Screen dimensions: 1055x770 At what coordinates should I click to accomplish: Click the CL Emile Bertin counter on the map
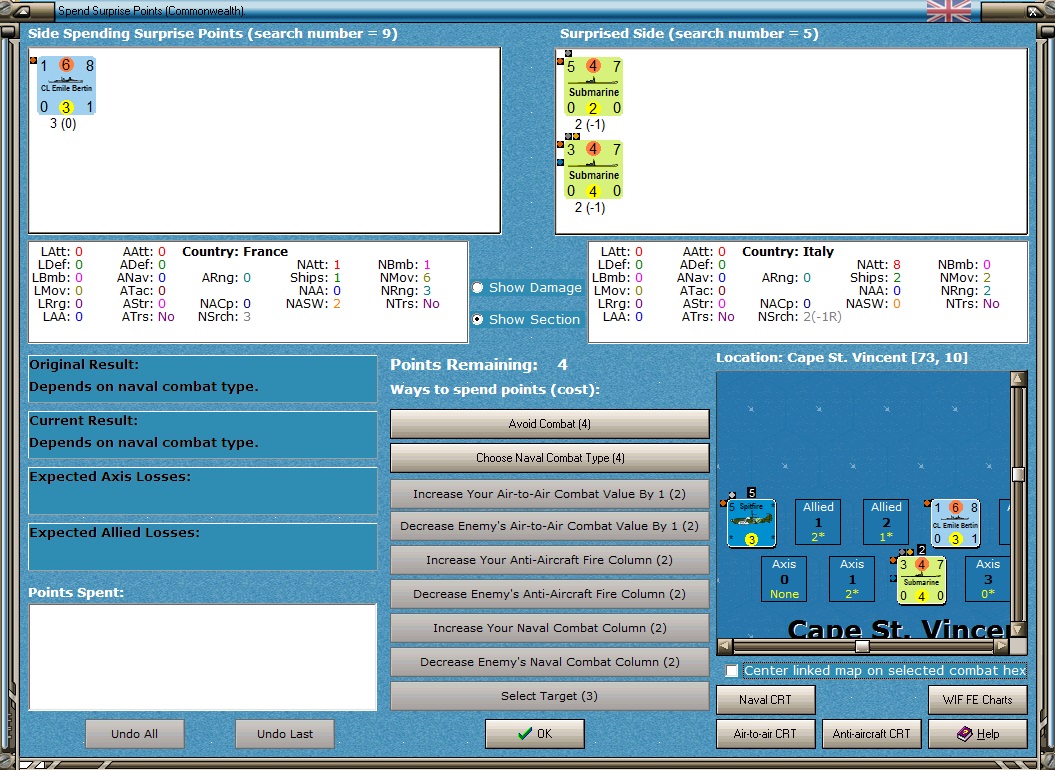click(956, 523)
